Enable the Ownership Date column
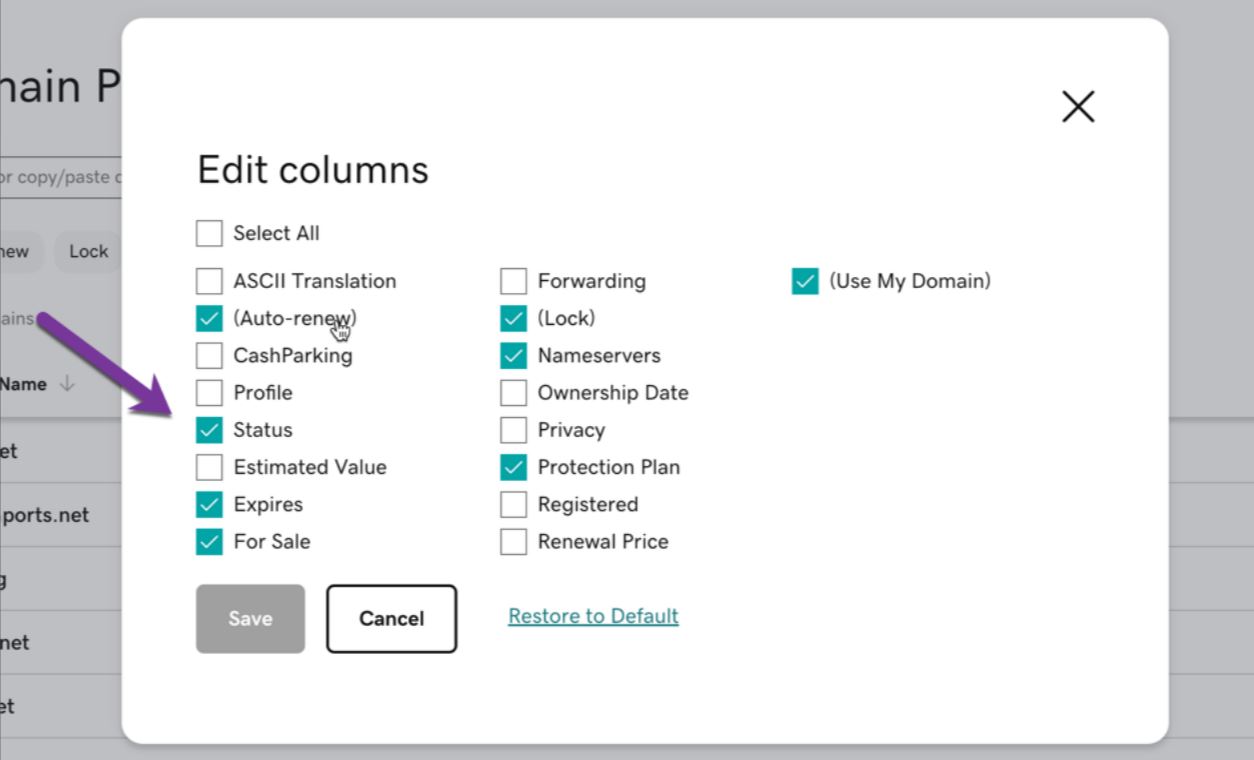This screenshot has height=760, width=1254. pos(513,393)
